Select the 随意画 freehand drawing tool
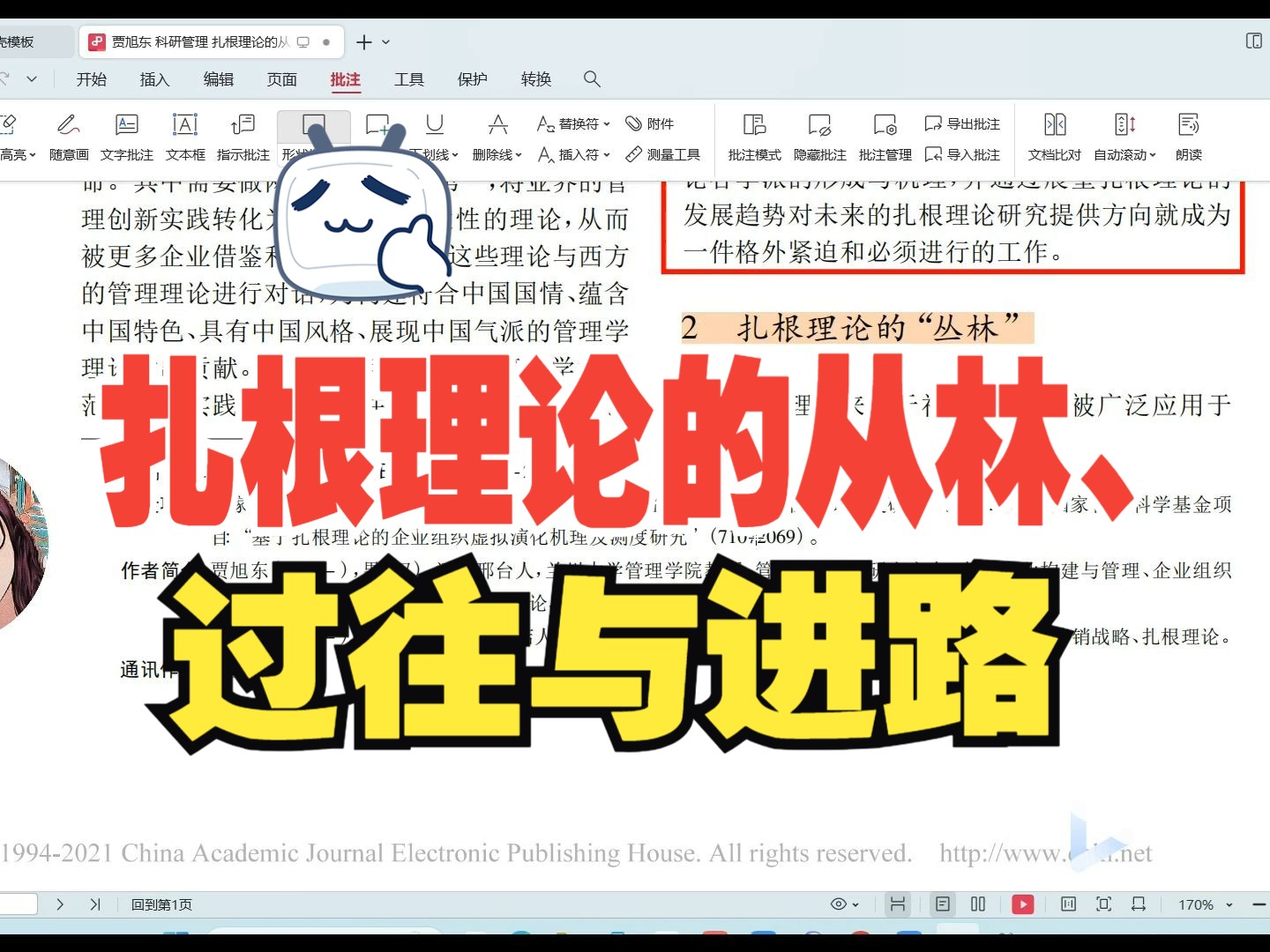The image size is (1270, 952). pyautogui.click(x=68, y=137)
